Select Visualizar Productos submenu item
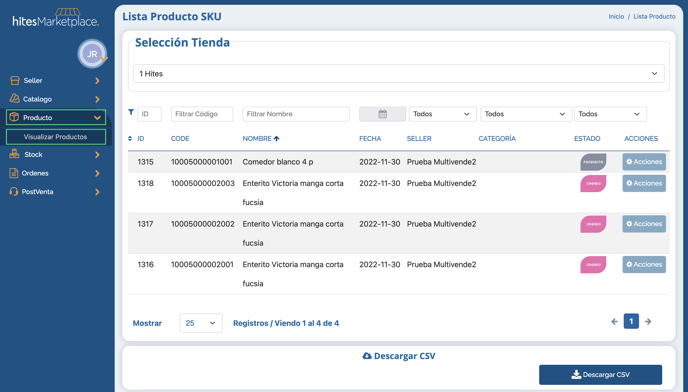Viewport: 688px width, 392px height. click(x=56, y=137)
